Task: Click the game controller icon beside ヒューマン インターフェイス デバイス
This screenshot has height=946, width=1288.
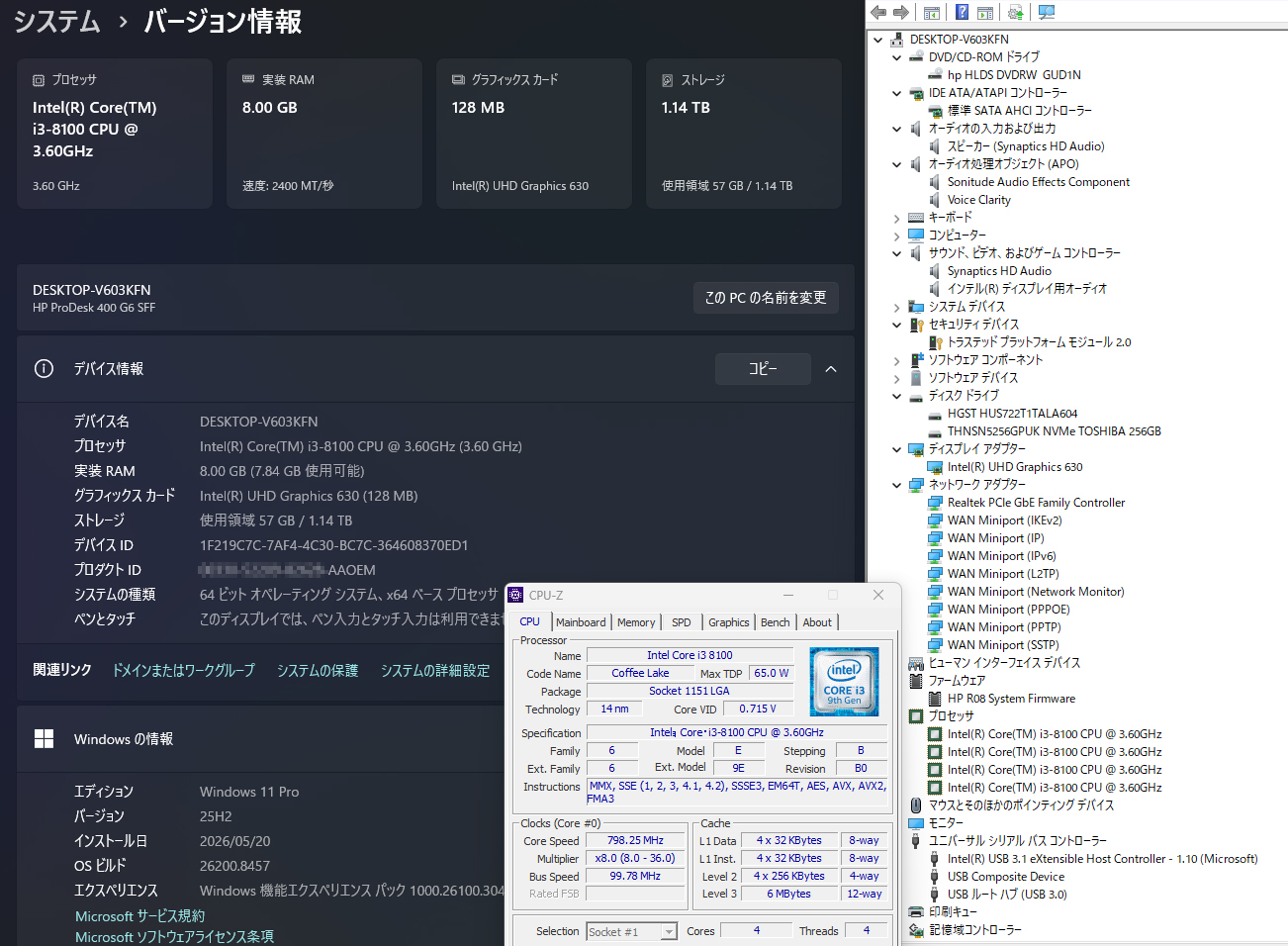Action: pos(916,663)
